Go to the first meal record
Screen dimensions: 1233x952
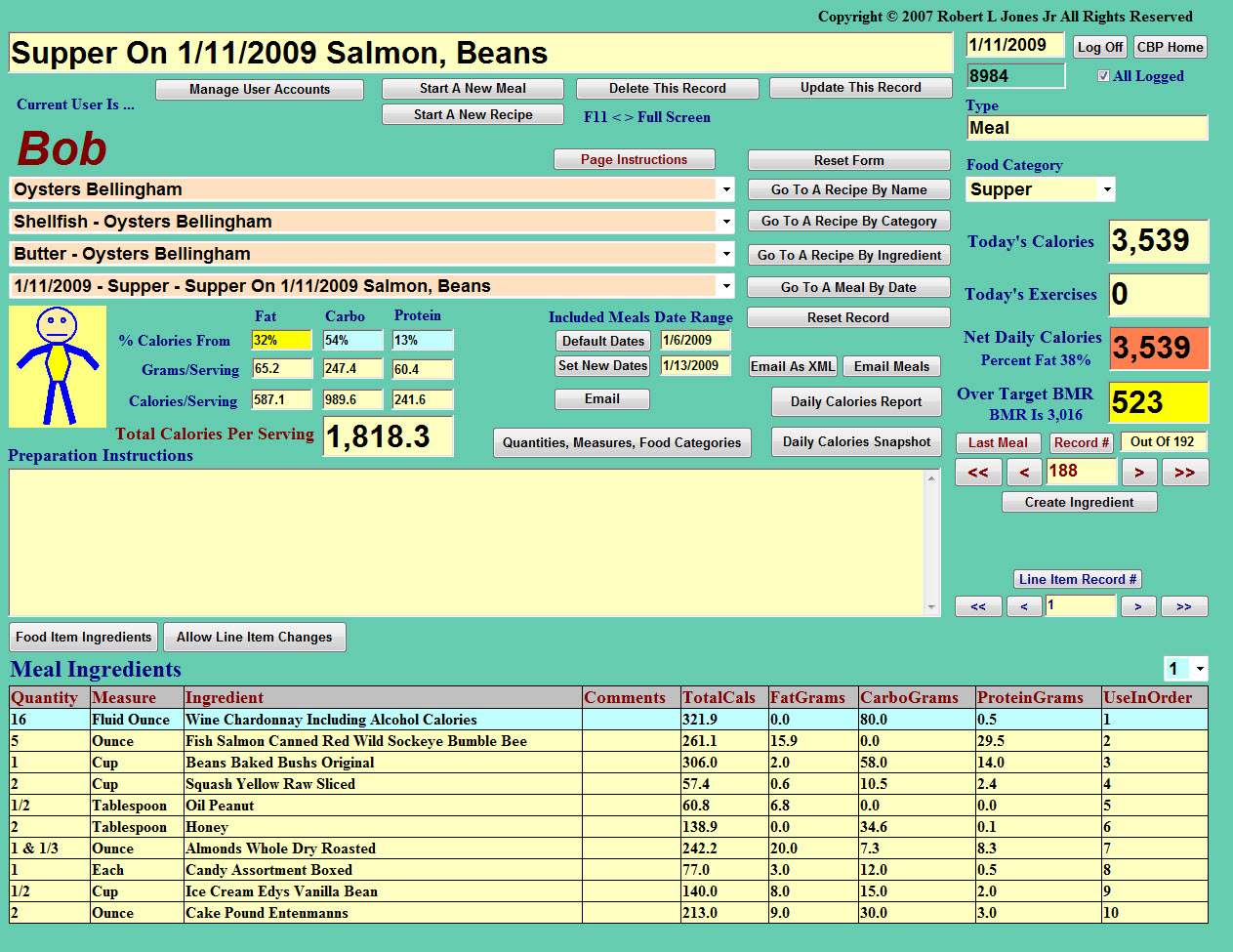click(x=978, y=473)
